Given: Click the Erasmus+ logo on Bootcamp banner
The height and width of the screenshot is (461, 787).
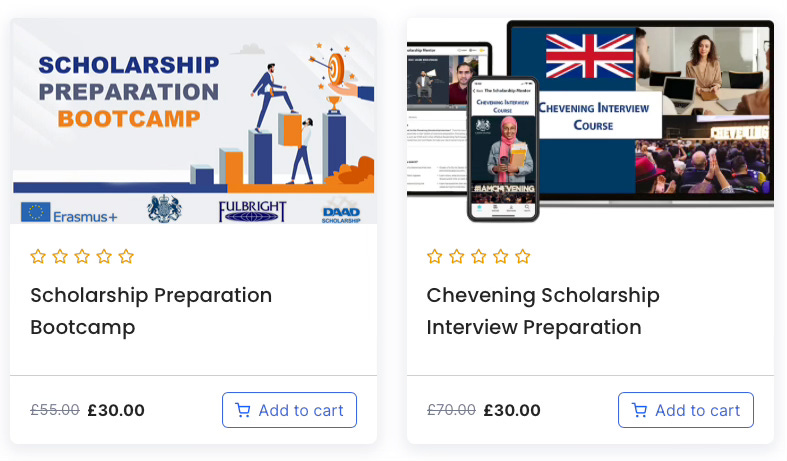Looking at the screenshot, I should [x=69, y=213].
